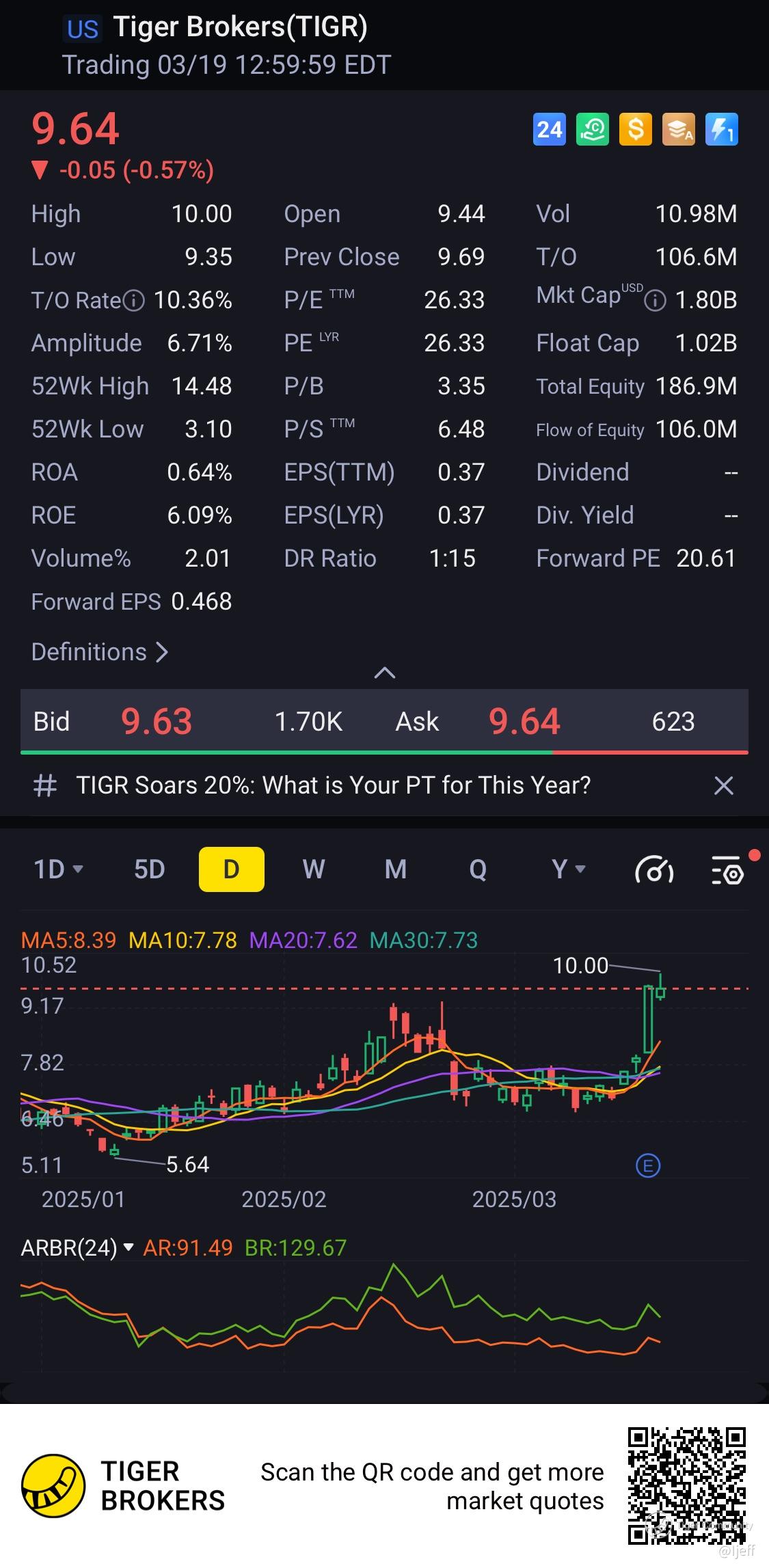Image resolution: width=769 pixels, height=1568 pixels.
Task: Tap the Ask price 9.64
Action: 524,722
